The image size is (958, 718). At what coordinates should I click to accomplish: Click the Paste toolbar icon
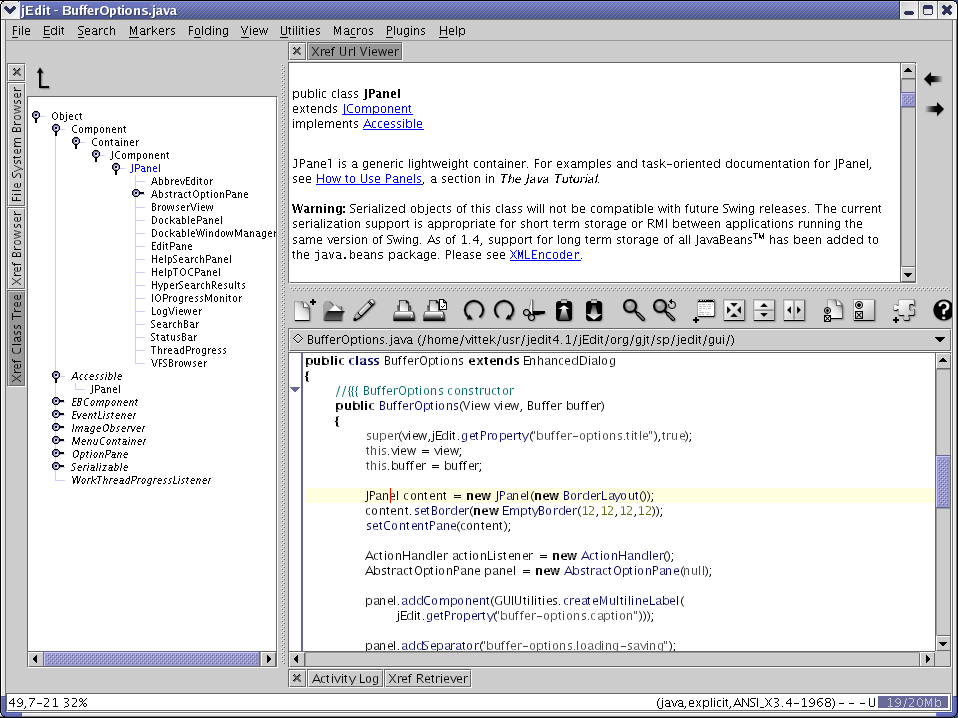pos(594,310)
